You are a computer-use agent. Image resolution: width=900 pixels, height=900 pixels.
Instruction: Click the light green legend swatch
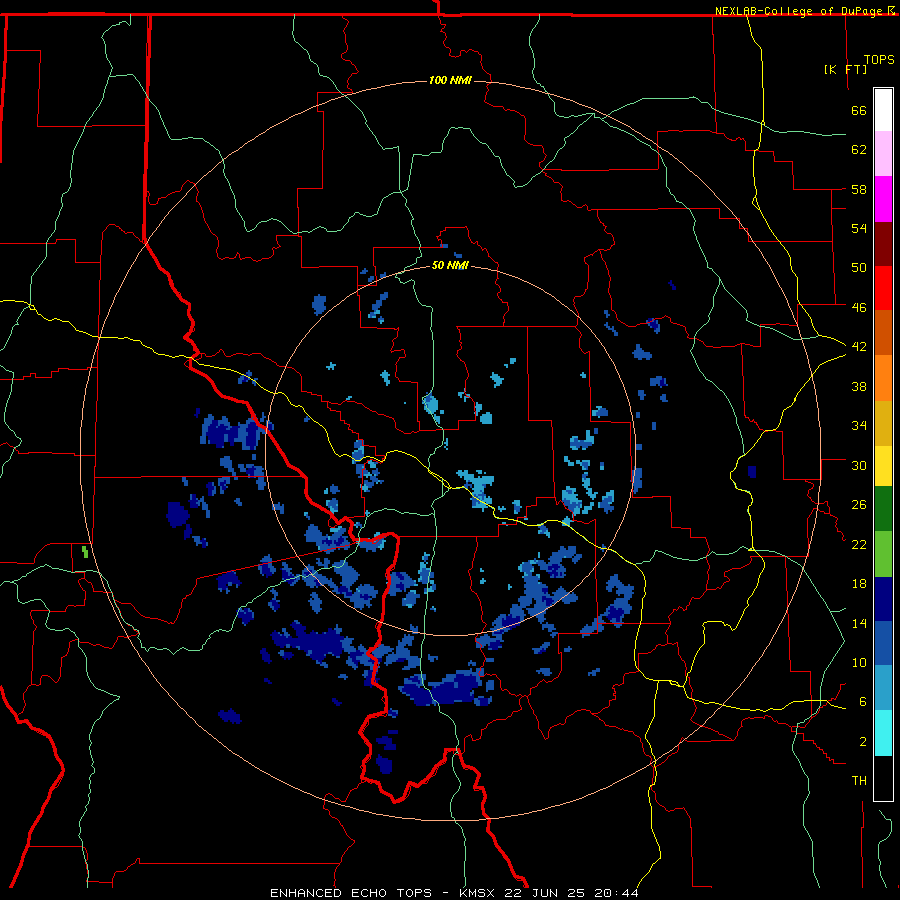tap(883, 554)
